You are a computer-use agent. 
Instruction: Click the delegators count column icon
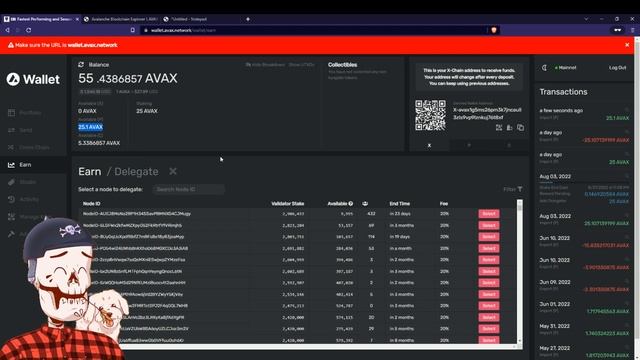(365, 204)
